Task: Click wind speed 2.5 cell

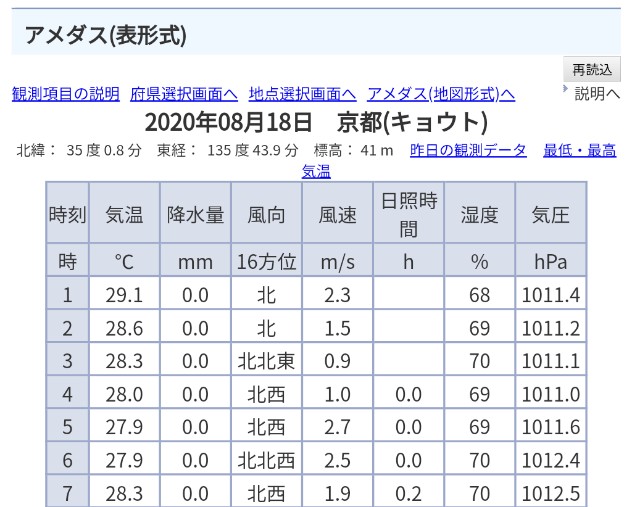Action: tap(338, 460)
